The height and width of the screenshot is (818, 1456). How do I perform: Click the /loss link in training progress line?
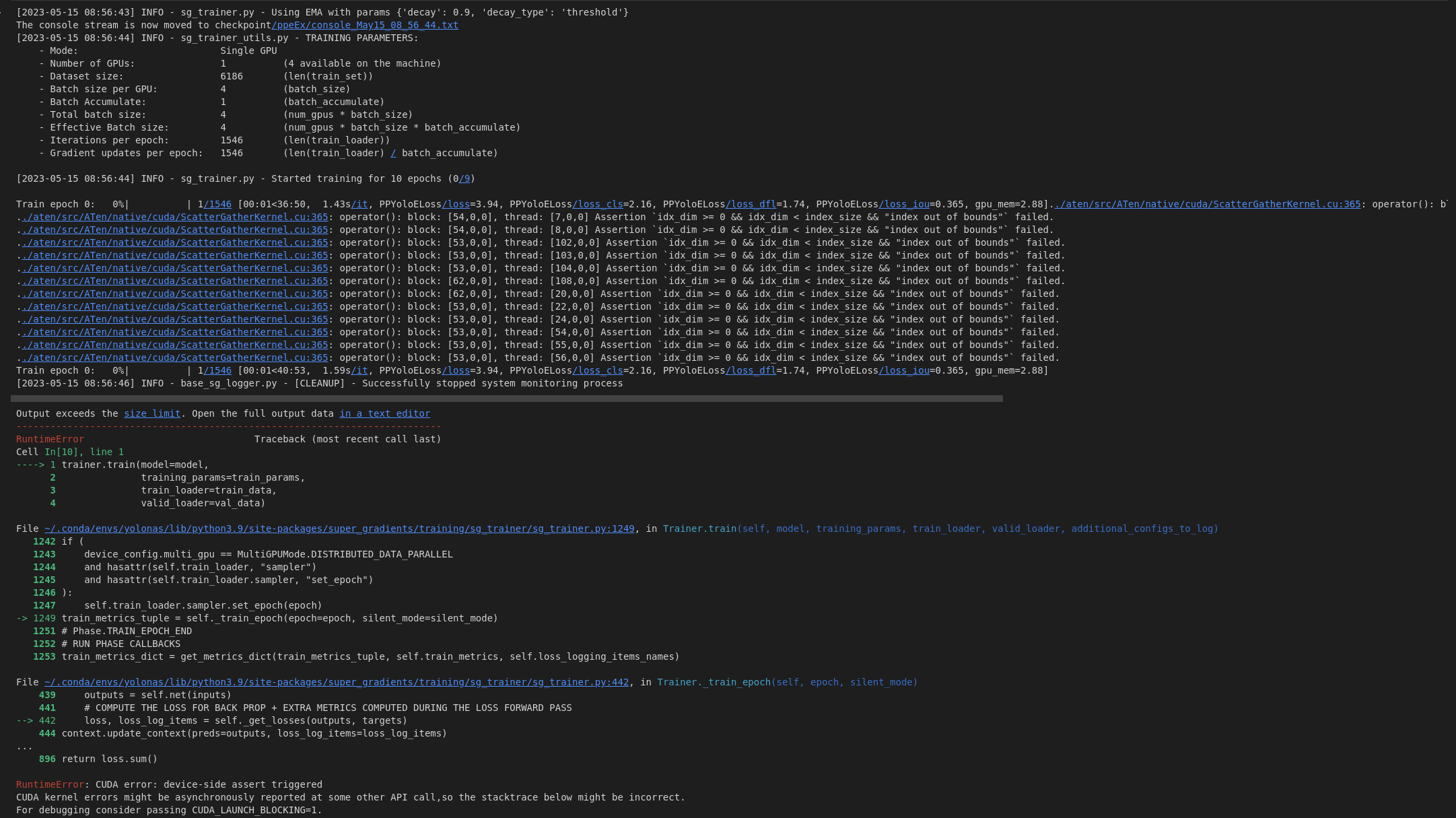click(x=458, y=204)
